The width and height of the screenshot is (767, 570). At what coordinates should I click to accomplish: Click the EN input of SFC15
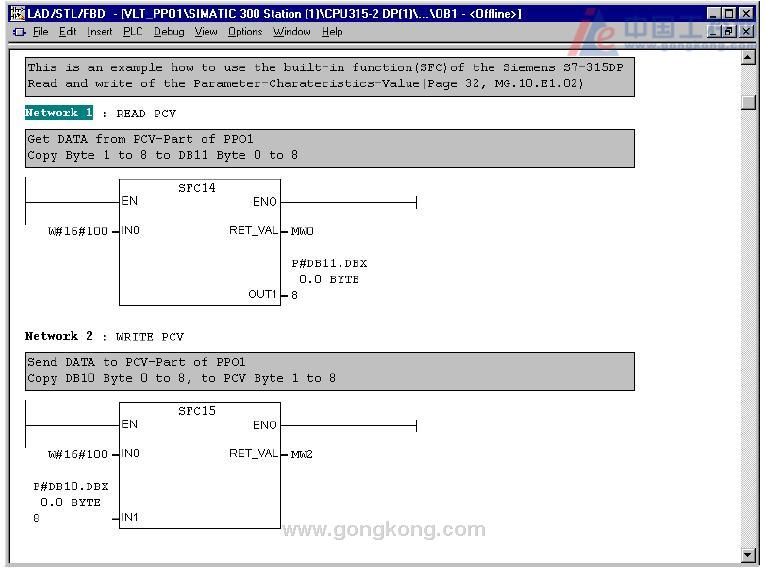click(130, 424)
